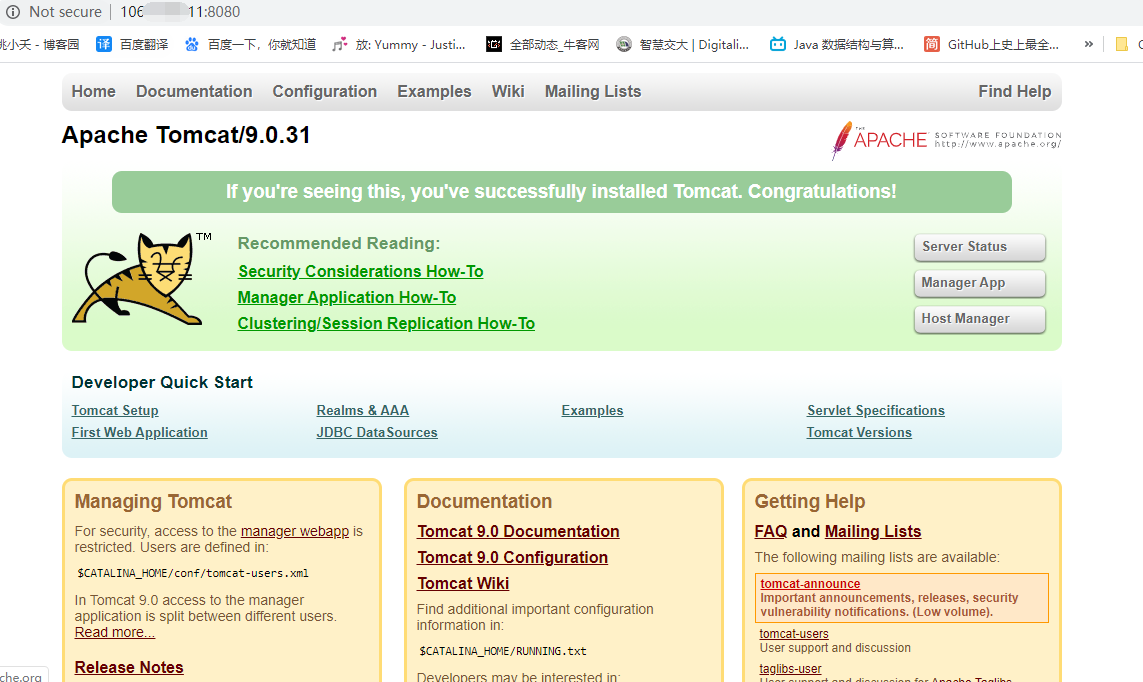1143x682 pixels.
Task: Open the Documentation nav item
Action: click(x=194, y=91)
